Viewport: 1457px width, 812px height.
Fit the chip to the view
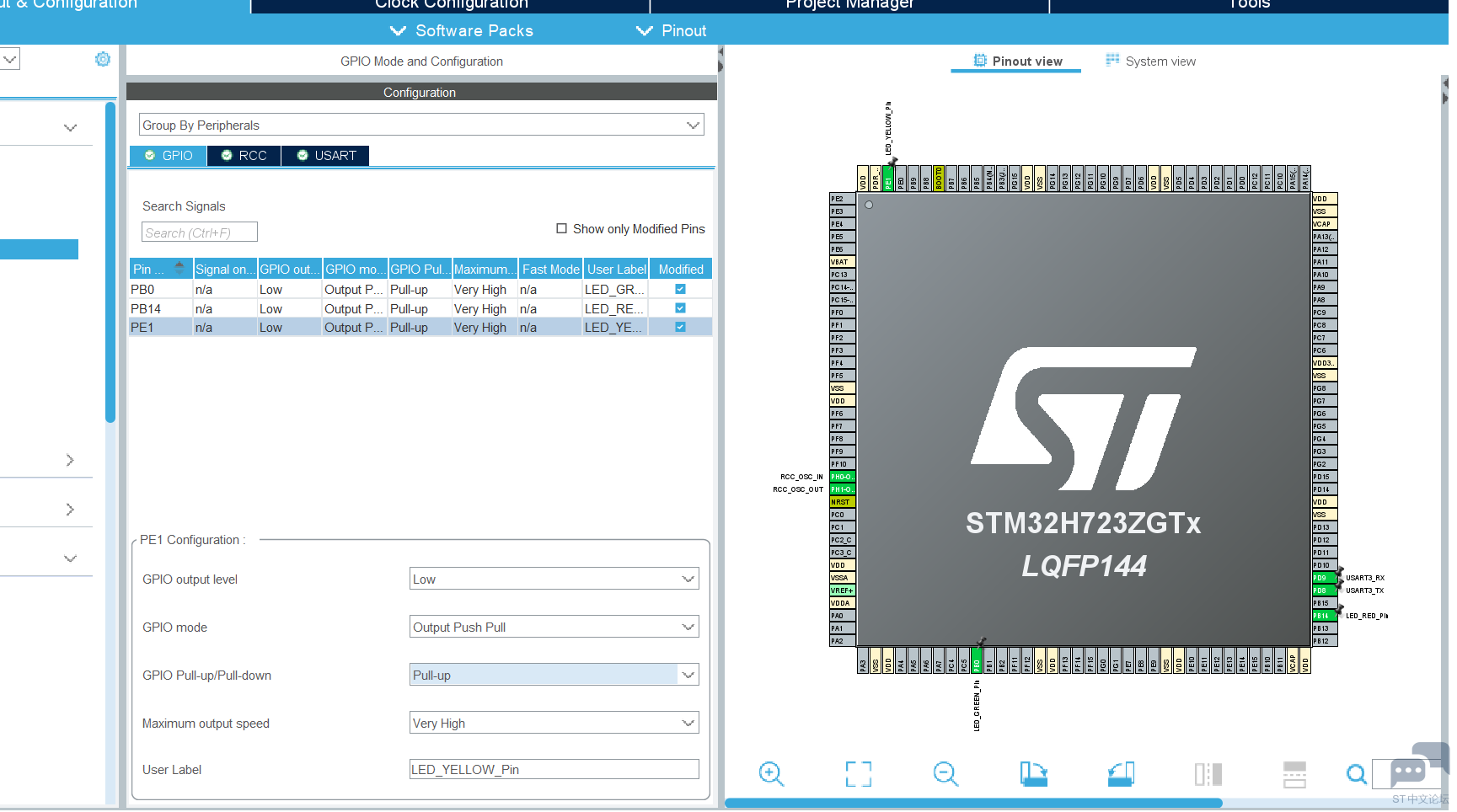pos(859,773)
